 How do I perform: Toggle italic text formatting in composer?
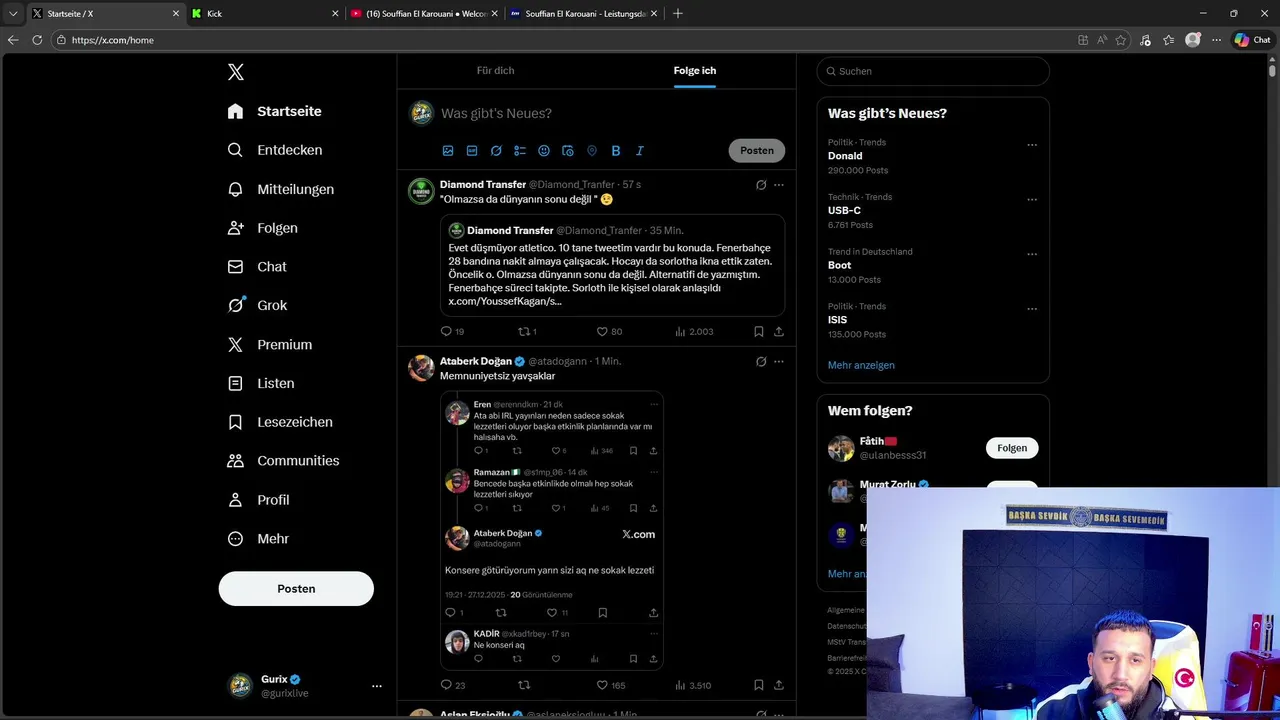click(640, 151)
